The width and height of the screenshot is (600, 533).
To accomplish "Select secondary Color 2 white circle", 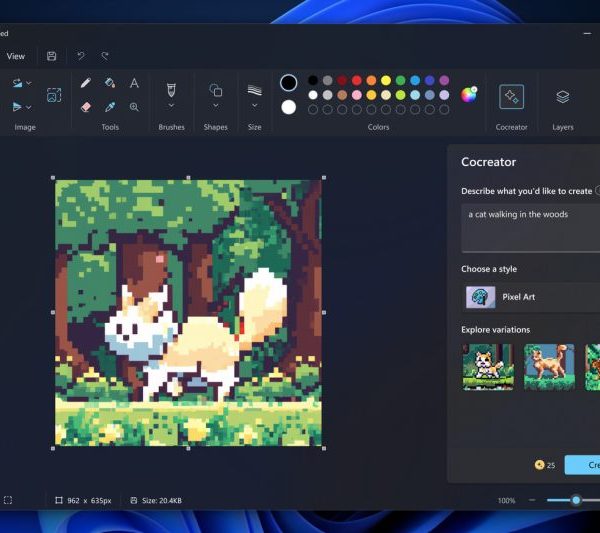I will point(289,107).
